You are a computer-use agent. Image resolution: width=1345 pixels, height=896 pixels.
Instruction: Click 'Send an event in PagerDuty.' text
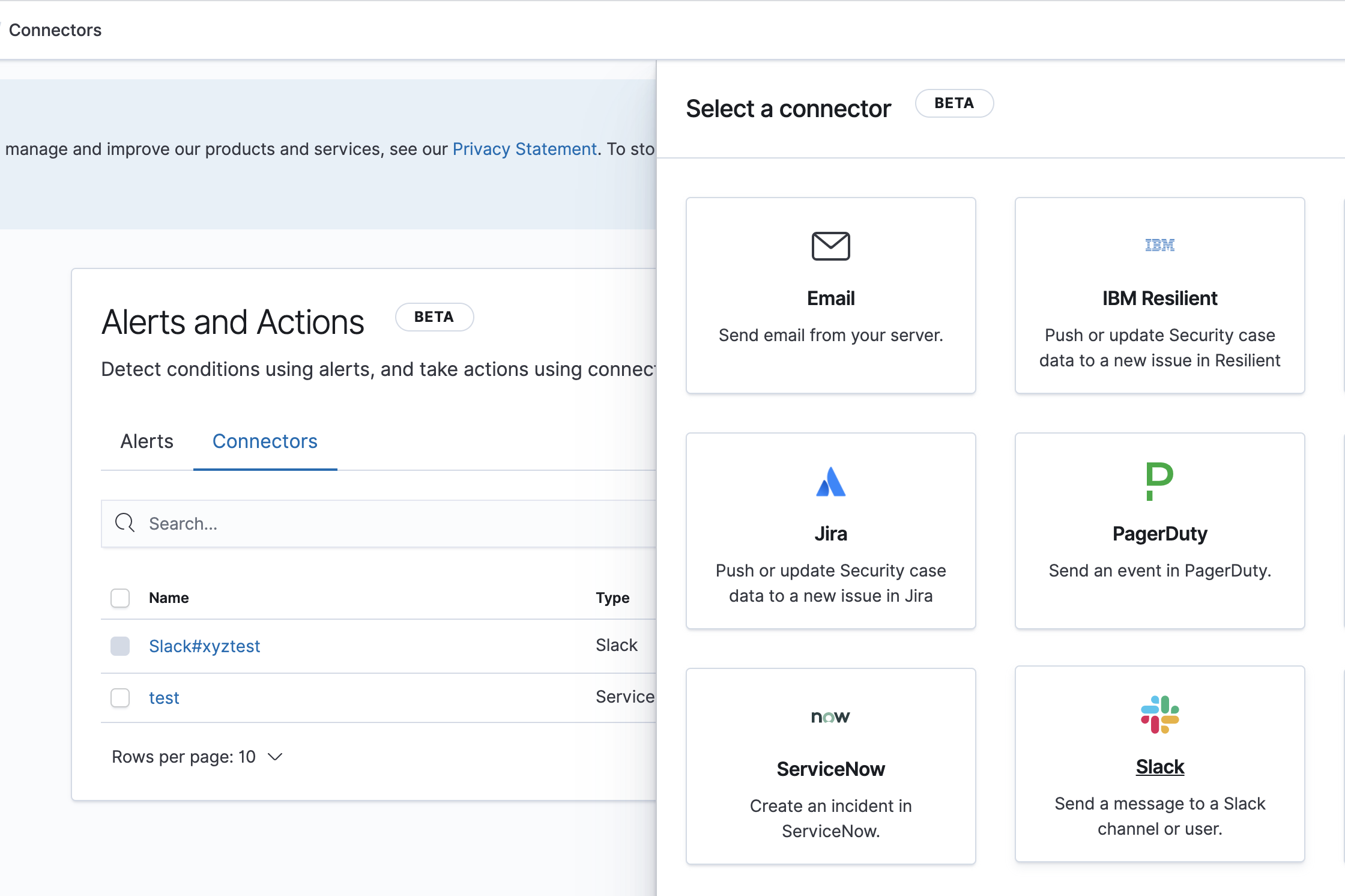click(1159, 571)
